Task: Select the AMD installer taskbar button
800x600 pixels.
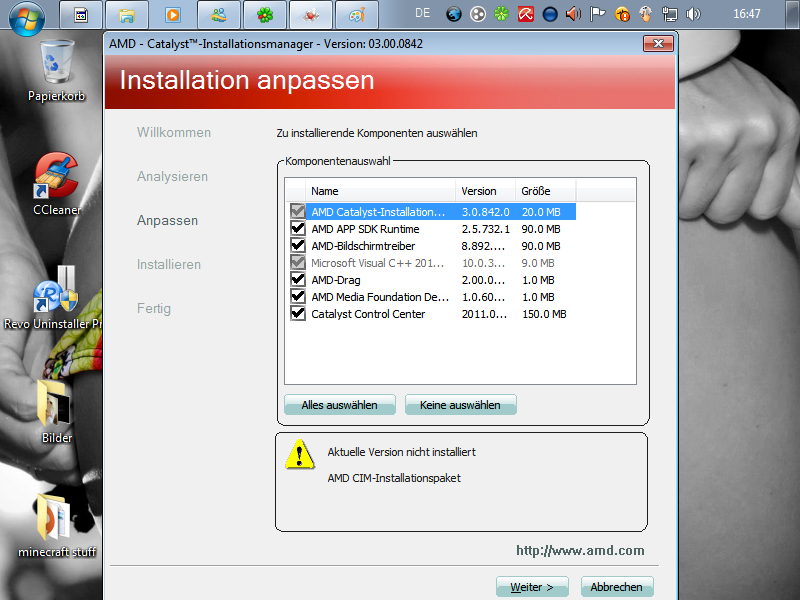Action: point(311,15)
